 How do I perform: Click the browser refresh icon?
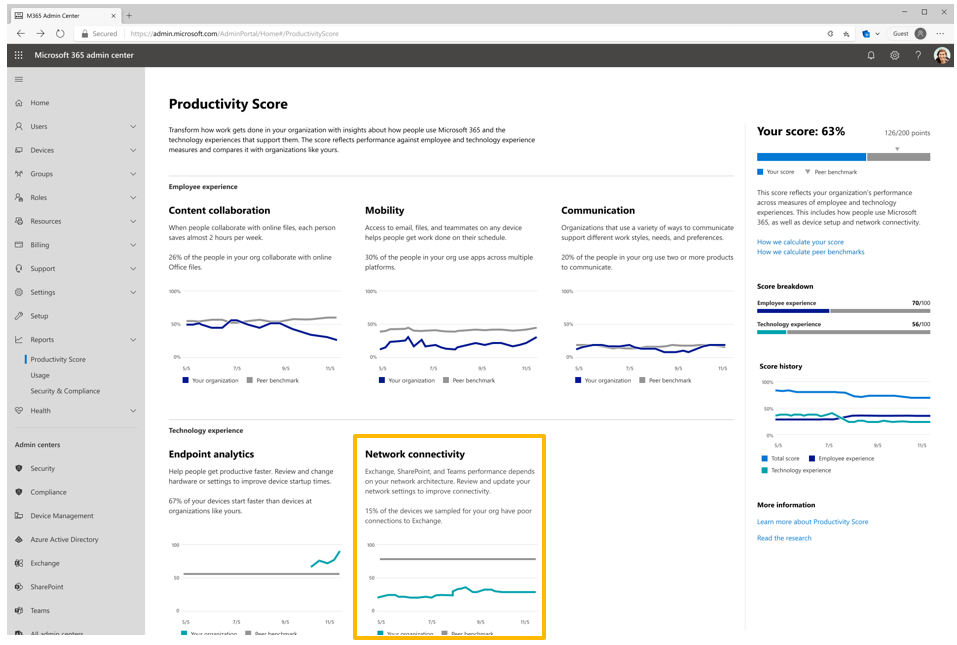[60, 34]
